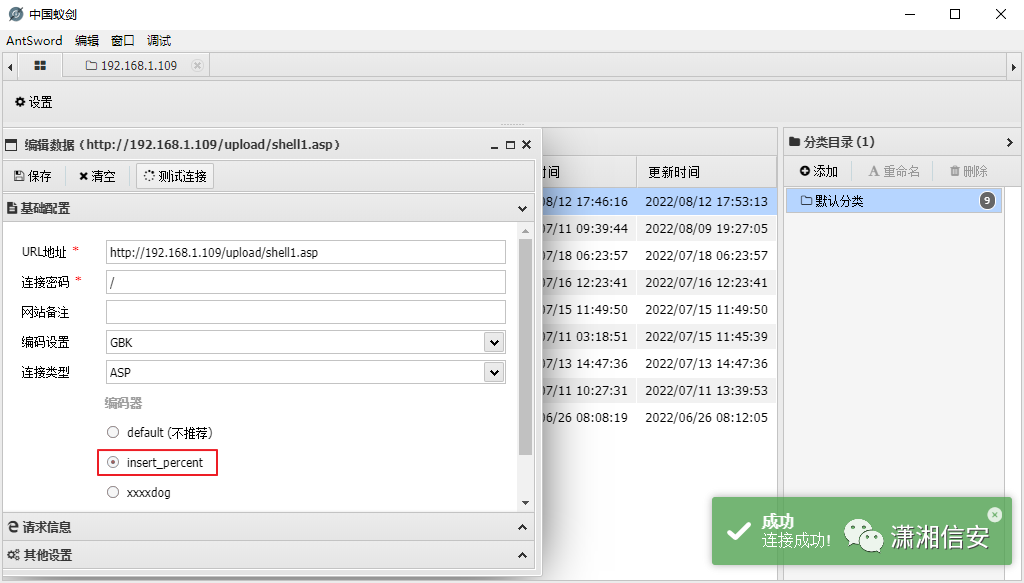Screen dimensions: 1024x583
Task: Click the settings gear icon
Action: 20,102
